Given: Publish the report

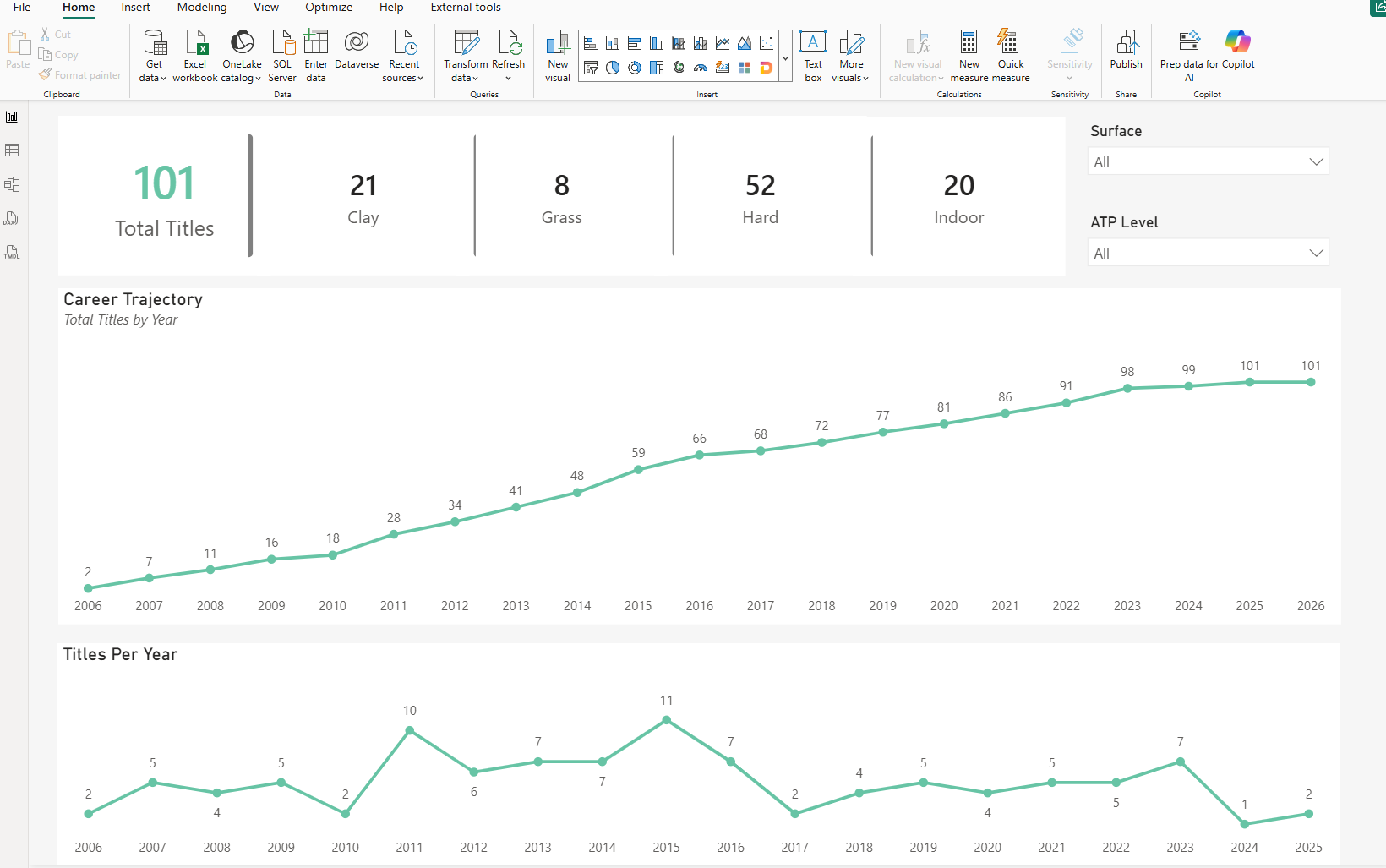Looking at the screenshot, I should point(1126,51).
